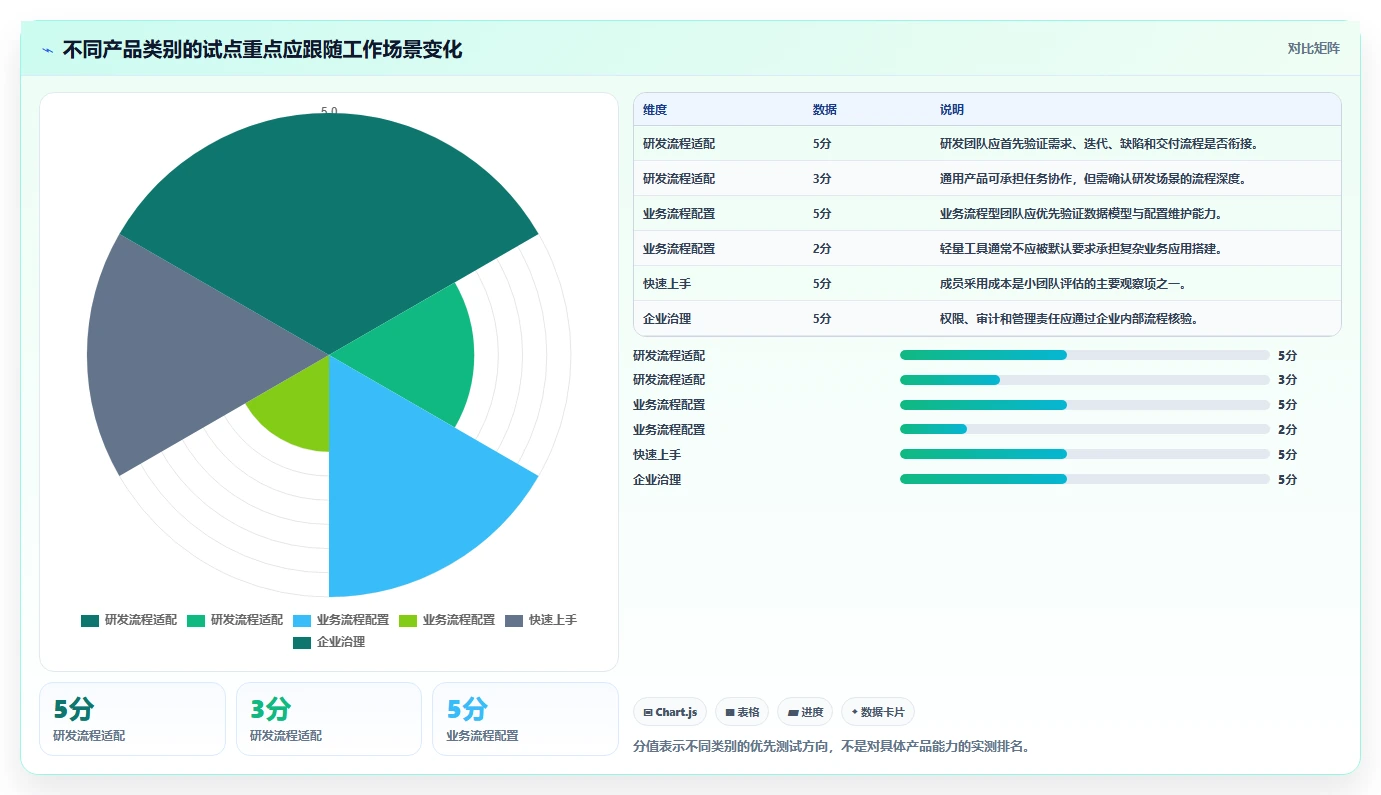Click the progress bar marked 3分
The width and height of the screenshot is (1381, 795).
(x=1085, y=380)
